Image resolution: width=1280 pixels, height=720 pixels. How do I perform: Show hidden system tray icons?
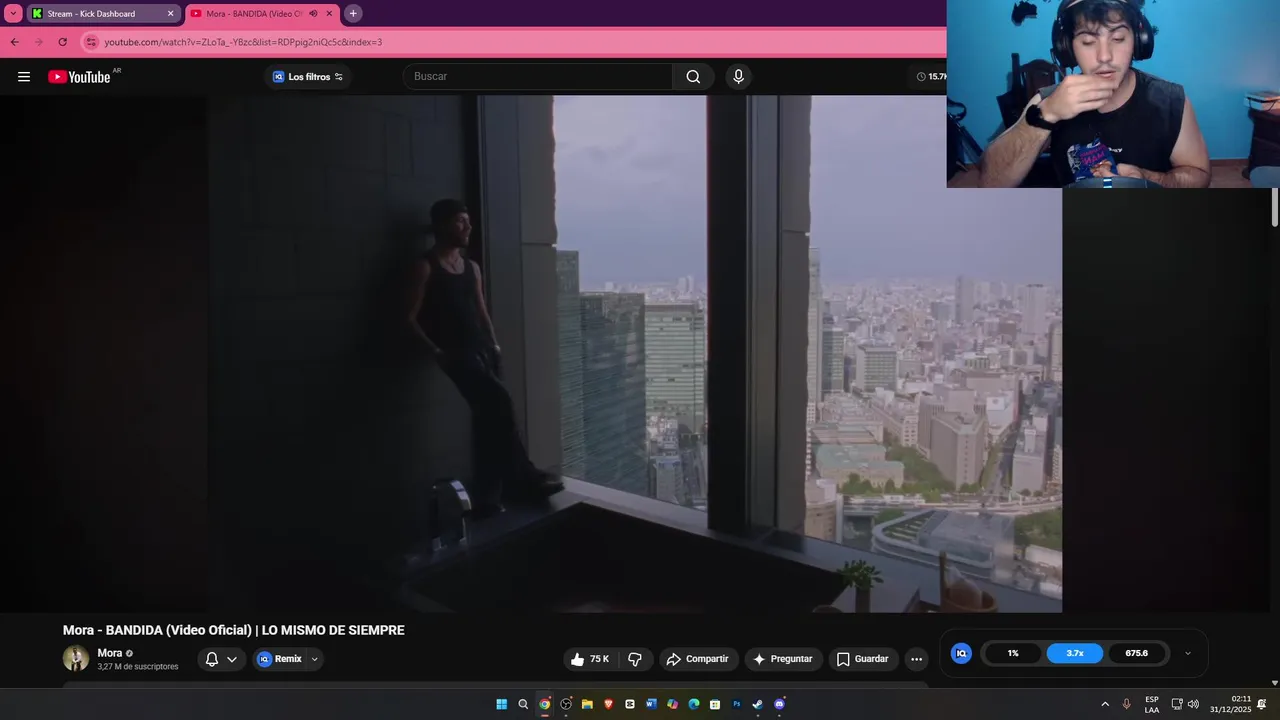click(x=1105, y=704)
